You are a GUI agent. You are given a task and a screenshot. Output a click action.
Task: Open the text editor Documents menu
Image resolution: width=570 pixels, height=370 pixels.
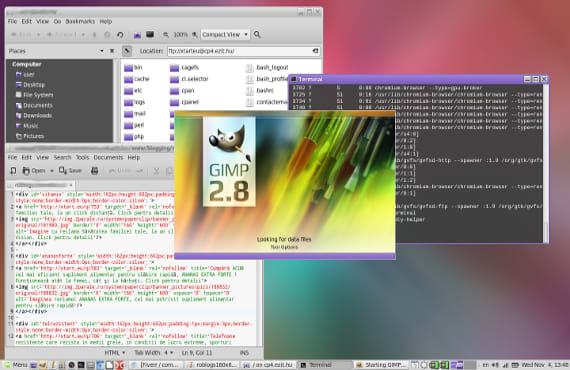point(108,157)
